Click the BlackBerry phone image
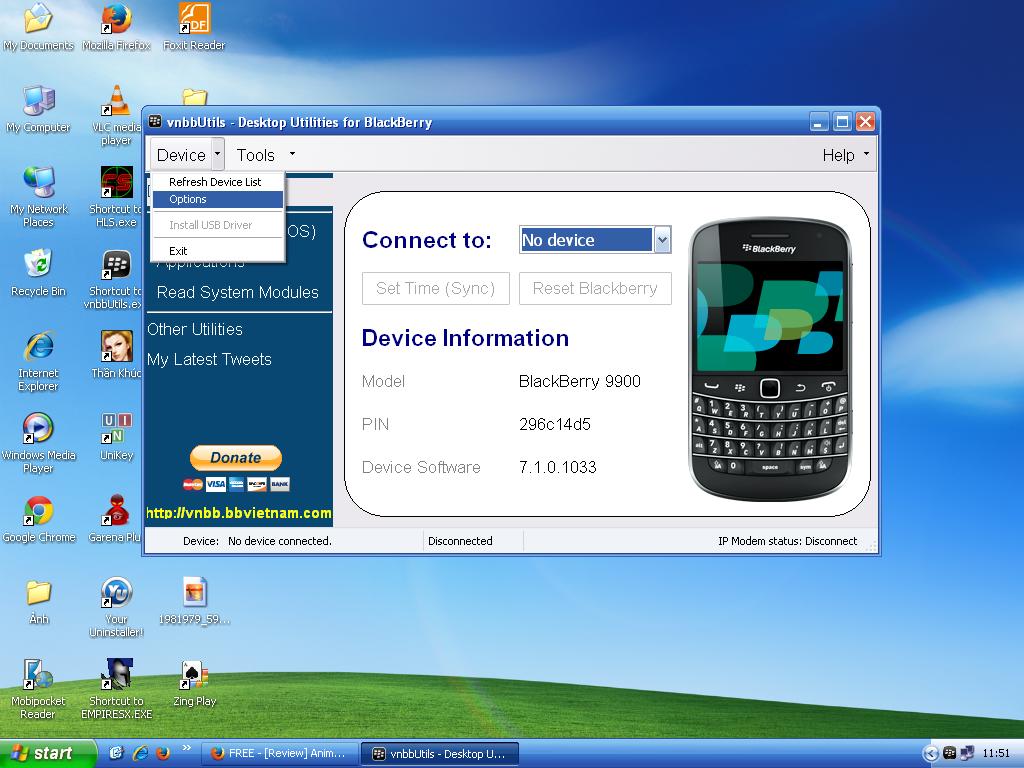 770,359
